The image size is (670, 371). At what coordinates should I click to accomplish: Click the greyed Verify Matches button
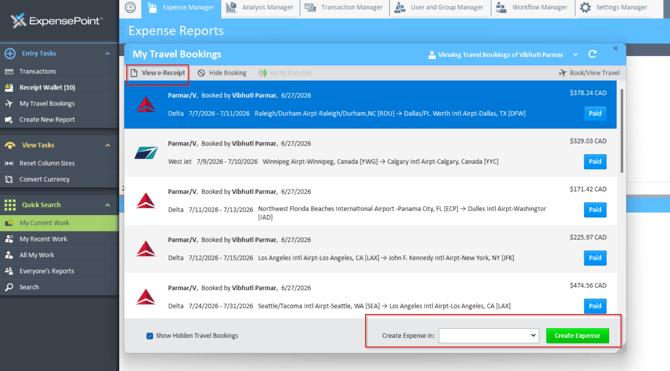[x=285, y=73]
